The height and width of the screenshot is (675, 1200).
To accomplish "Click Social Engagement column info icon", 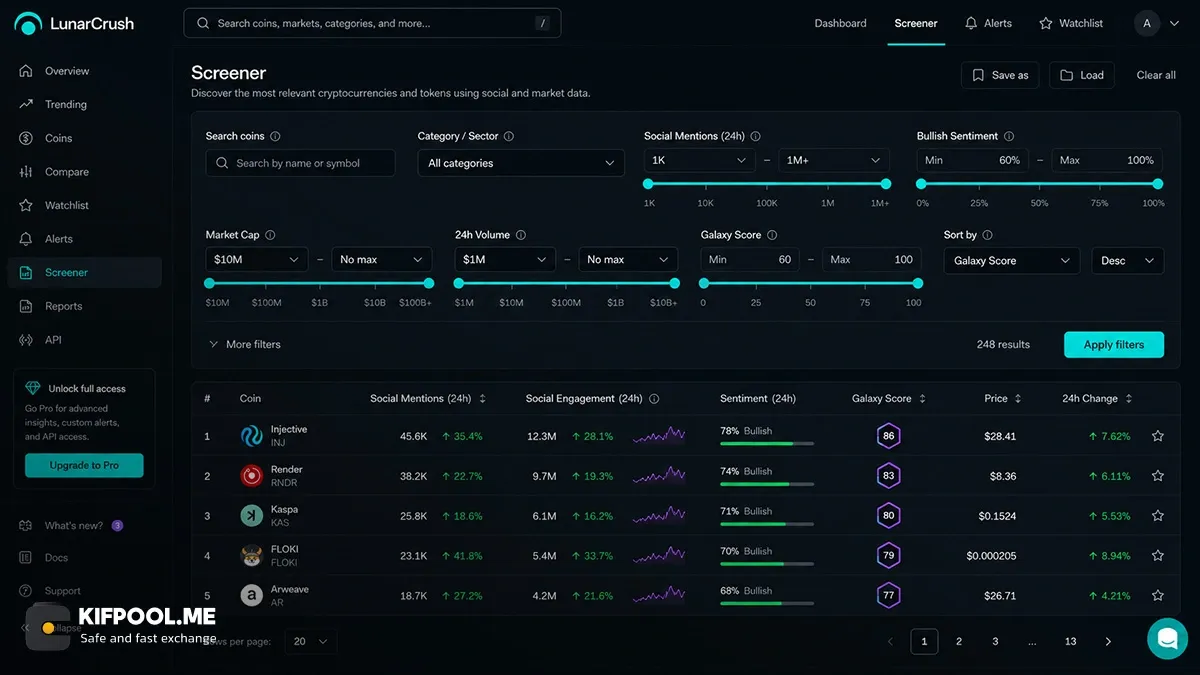I will tap(654, 398).
